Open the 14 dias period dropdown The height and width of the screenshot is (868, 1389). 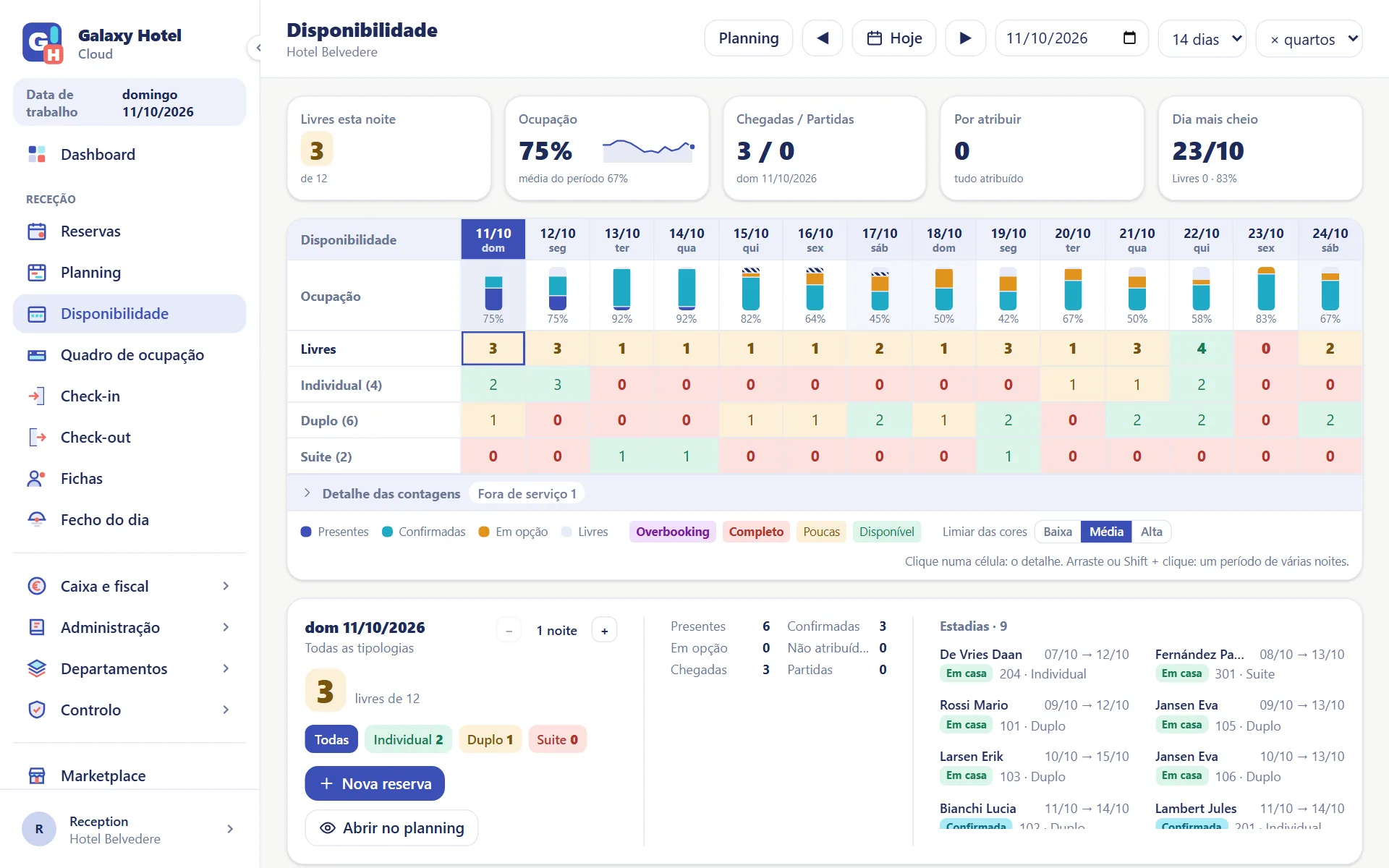coord(1204,38)
